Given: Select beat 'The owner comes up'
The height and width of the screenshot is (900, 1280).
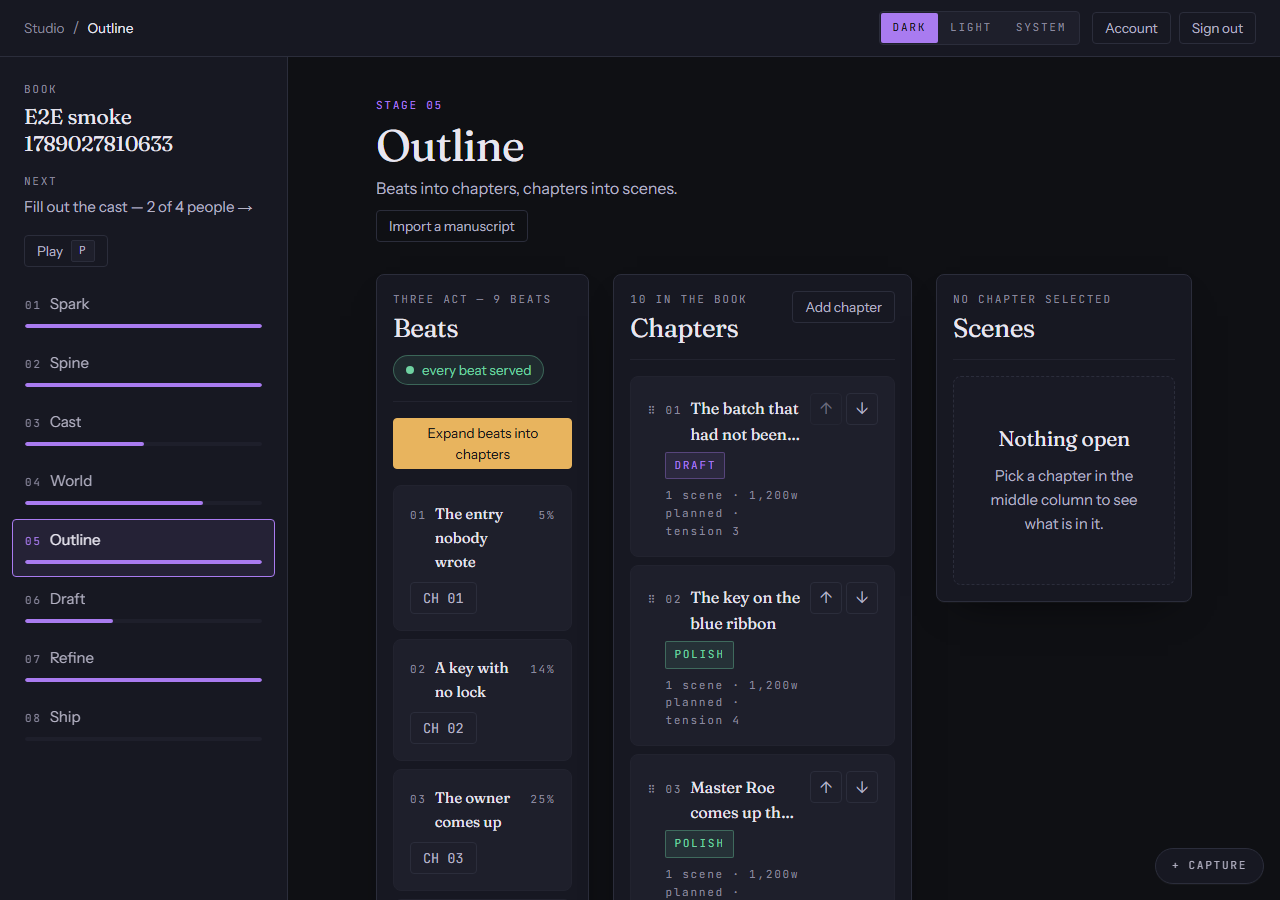Looking at the screenshot, I should point(482,829).
